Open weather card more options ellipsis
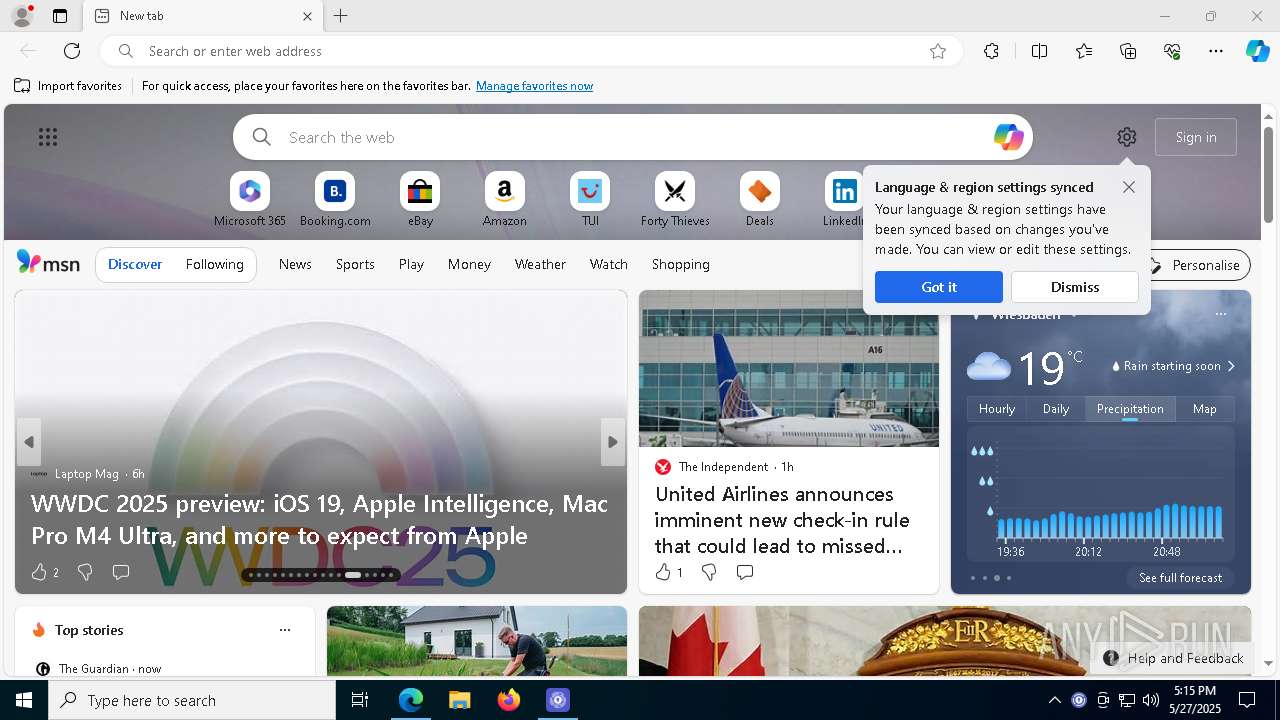 coord(1220,314)
